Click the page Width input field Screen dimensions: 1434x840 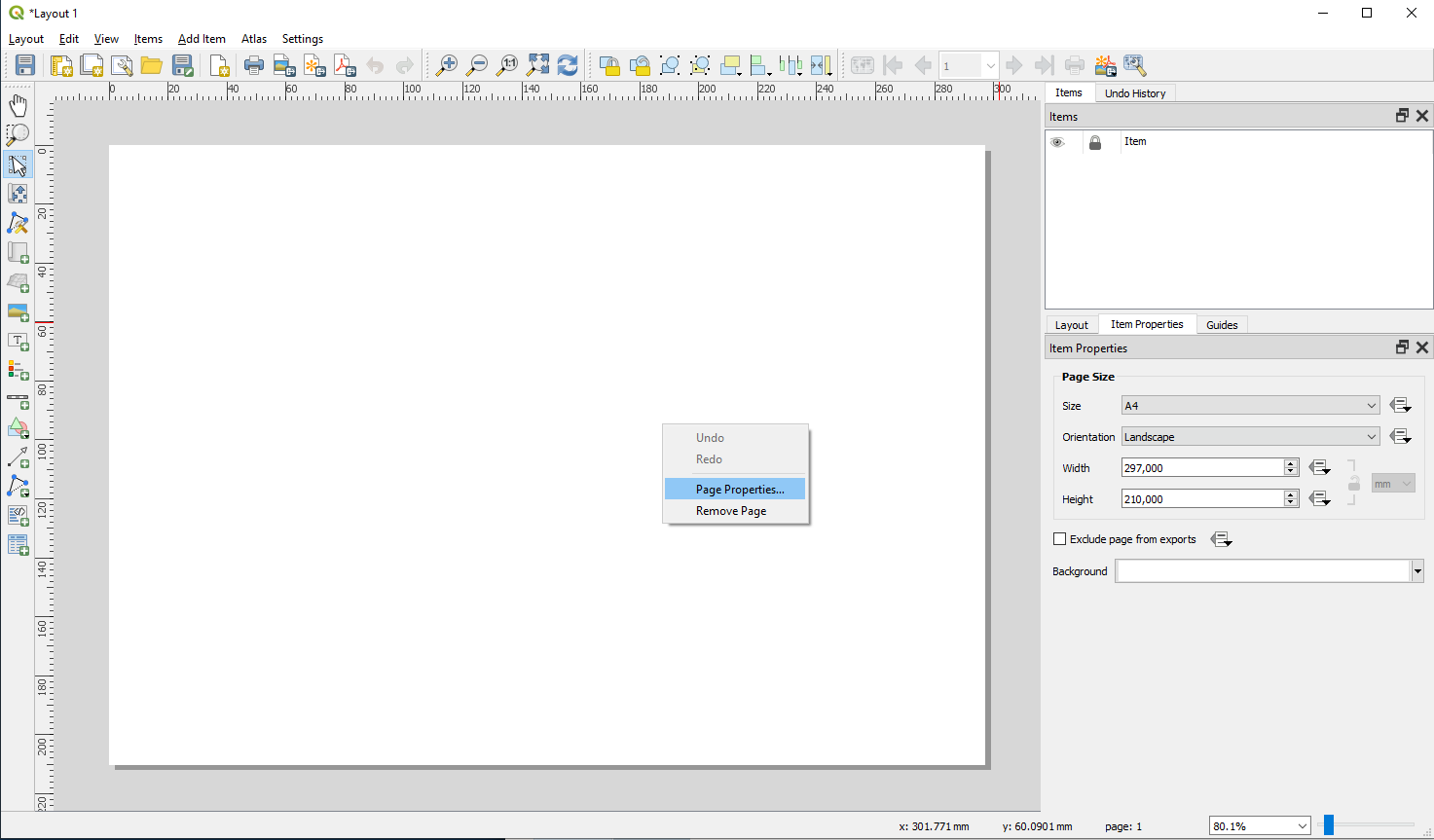tap(1202, 468)
